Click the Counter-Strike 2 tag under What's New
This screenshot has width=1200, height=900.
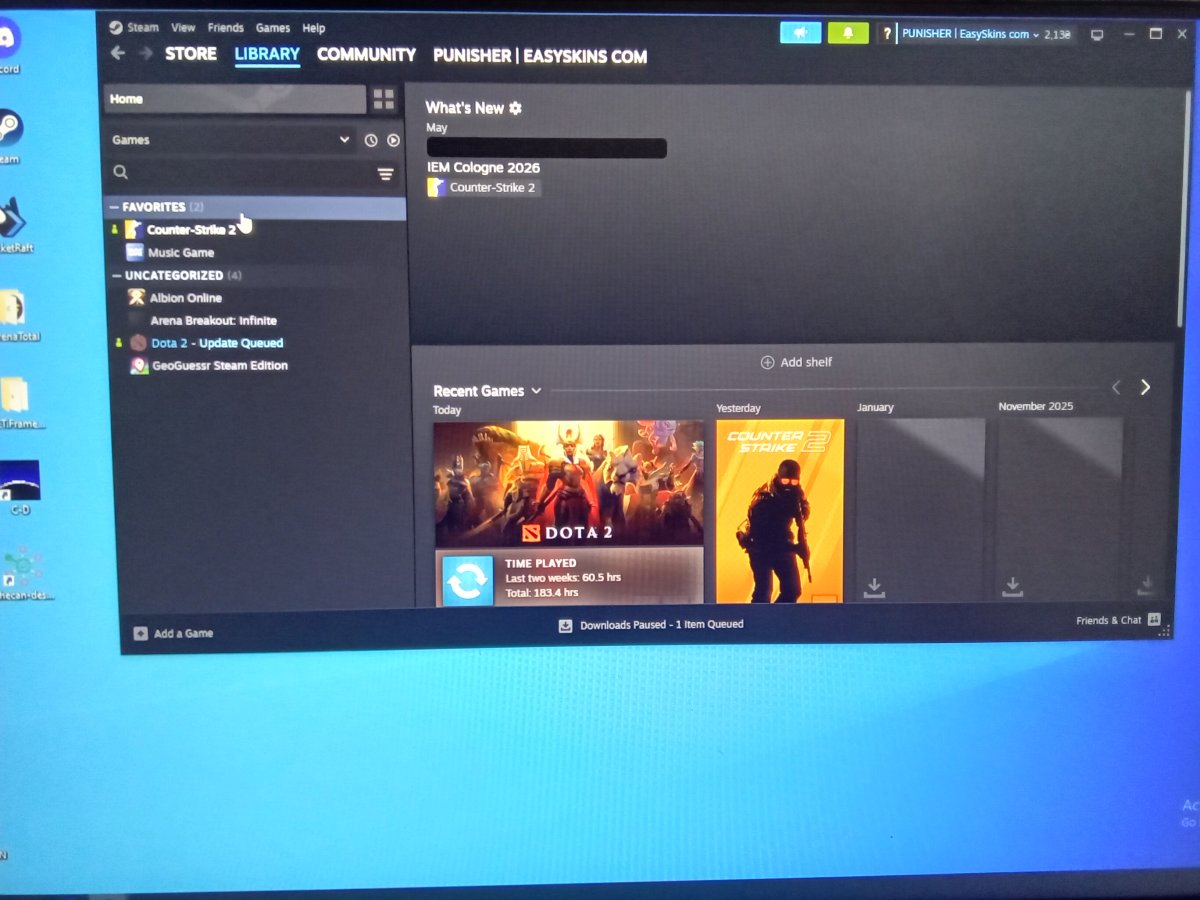pyautogui.click(x=484, y=187)
